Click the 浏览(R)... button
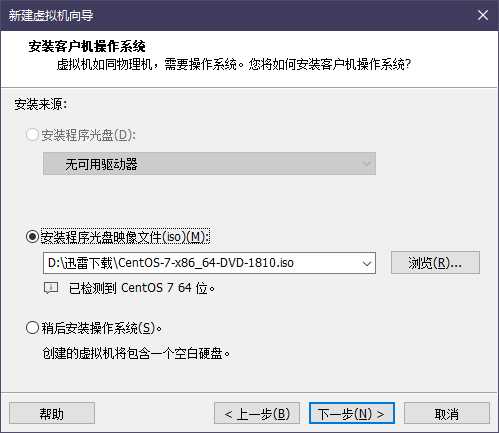Image resolution: width=499 pixels, height=433 pixels. [435, 263]
